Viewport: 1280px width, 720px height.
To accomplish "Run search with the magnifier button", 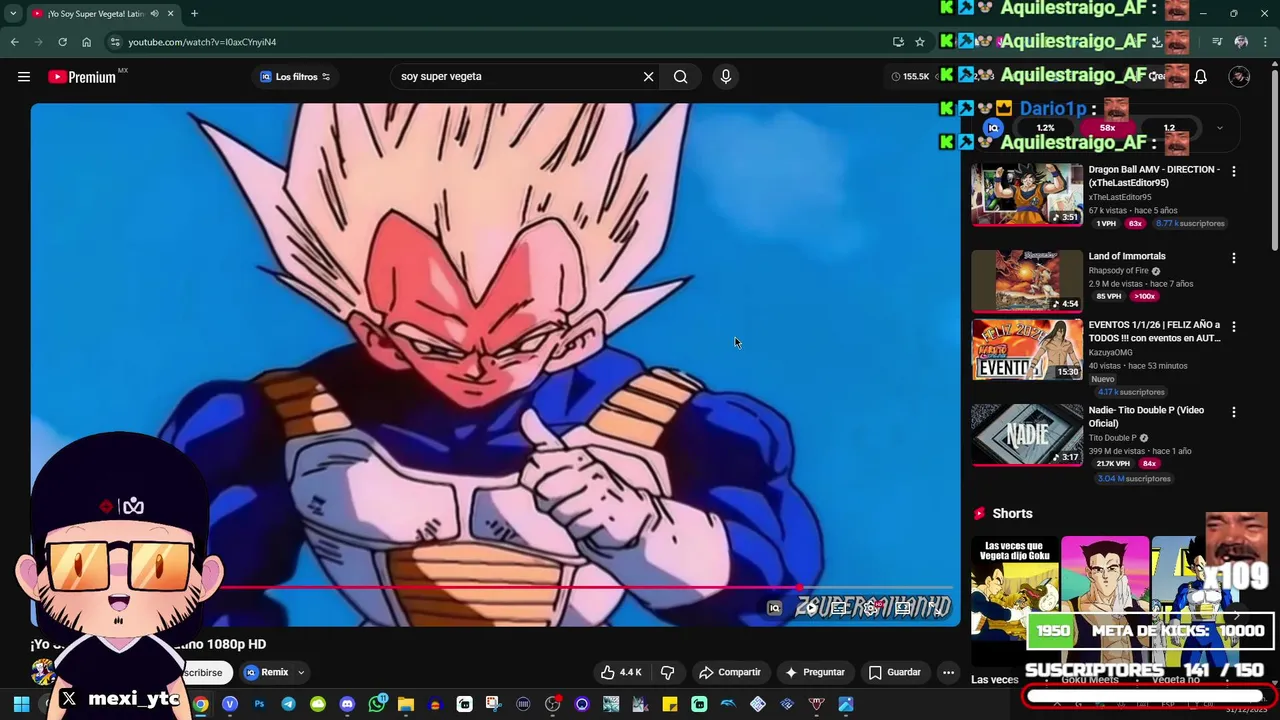I will (x=680, y=77).
